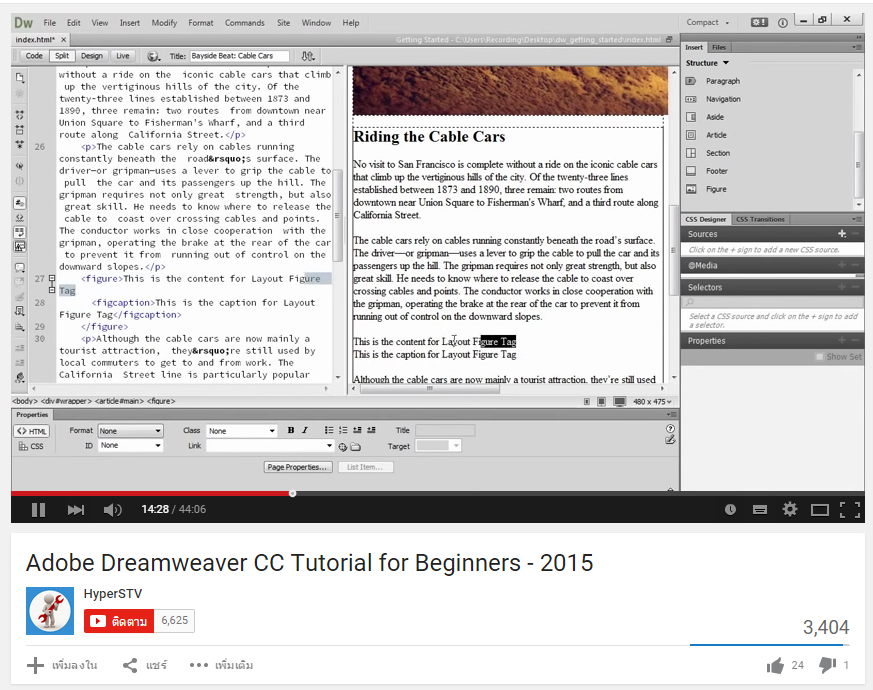Open the Format dropdown
The height and width of the screenshot is (690, 873).
click(130, 430)
